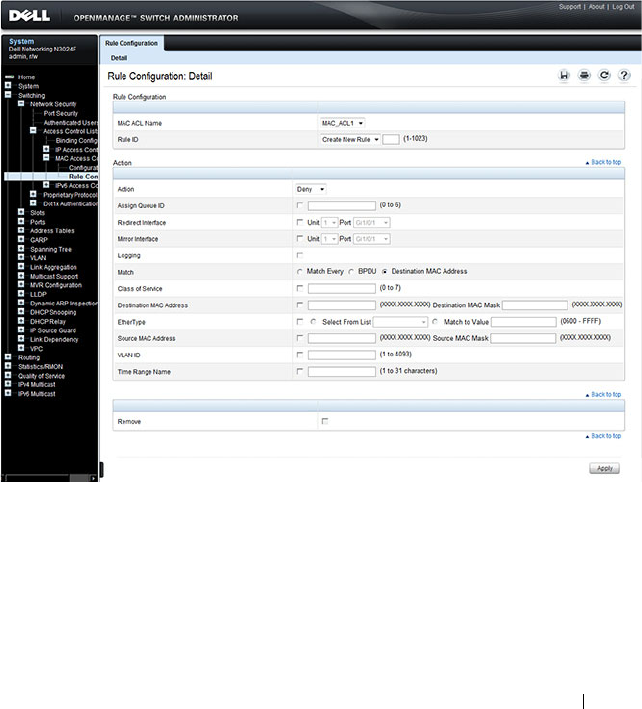
Task: Open the Create New Rule dropdown
Action: (350, 140)
